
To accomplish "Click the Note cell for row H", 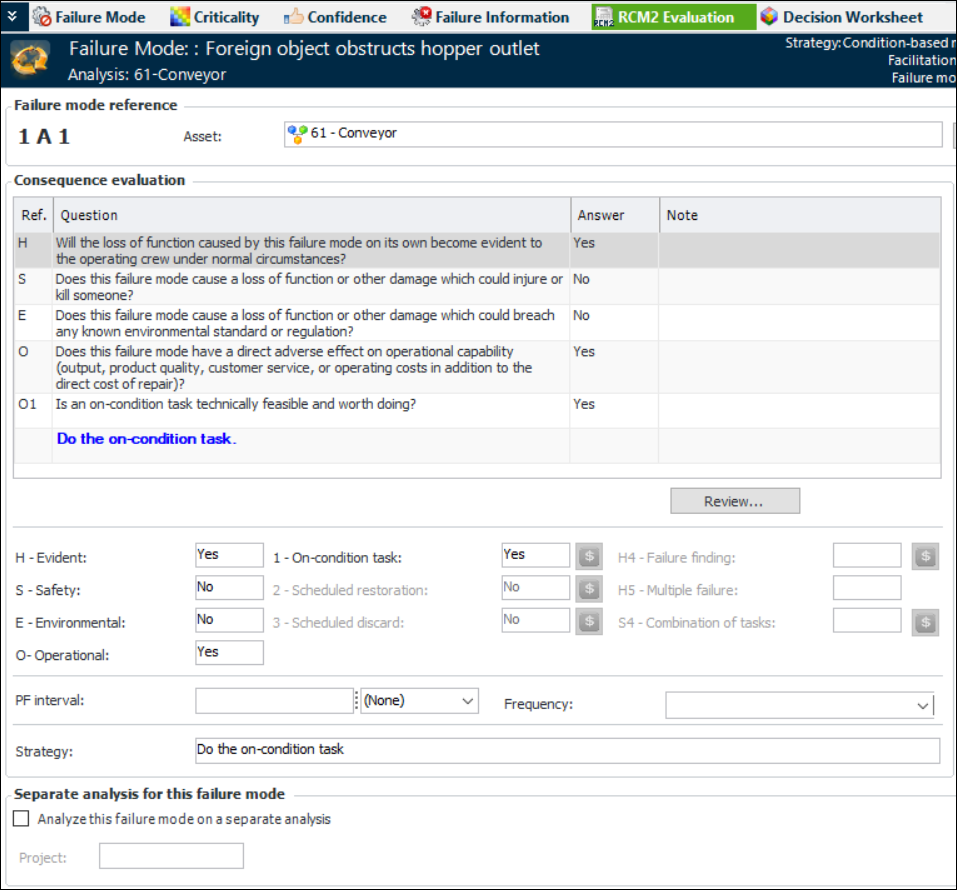I will click(x=800, y=250).
